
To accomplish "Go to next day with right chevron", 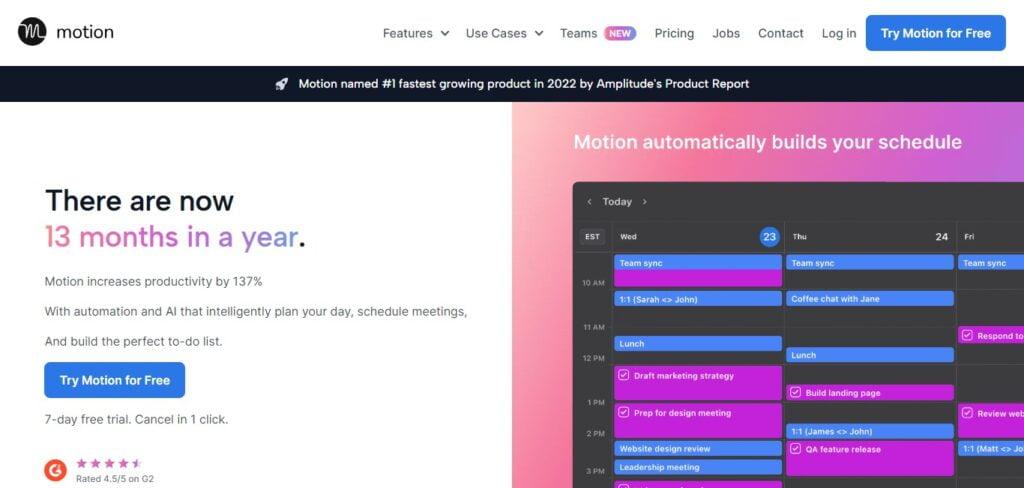I will point(645,202).
